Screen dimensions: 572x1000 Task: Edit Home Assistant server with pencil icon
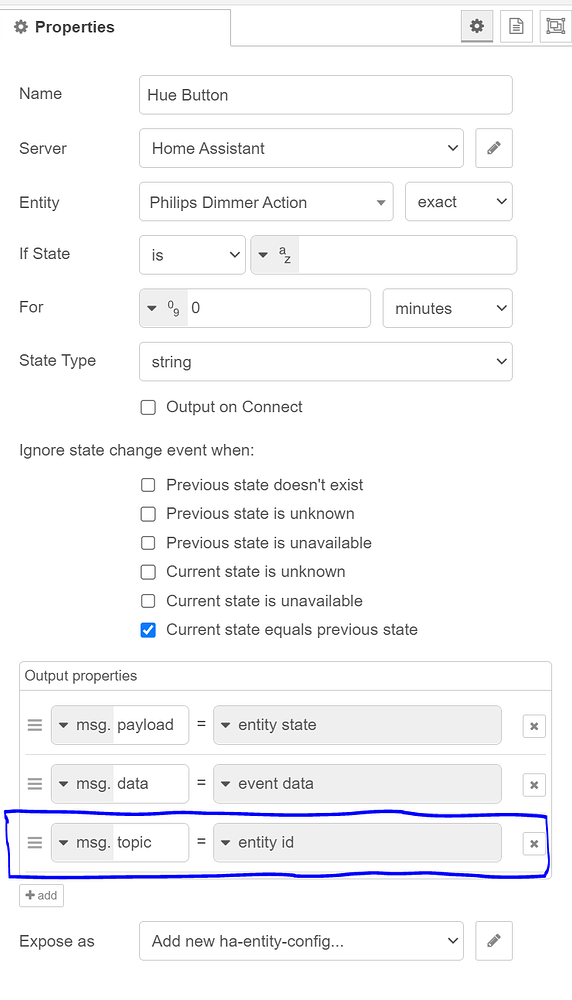click(494, 149)
